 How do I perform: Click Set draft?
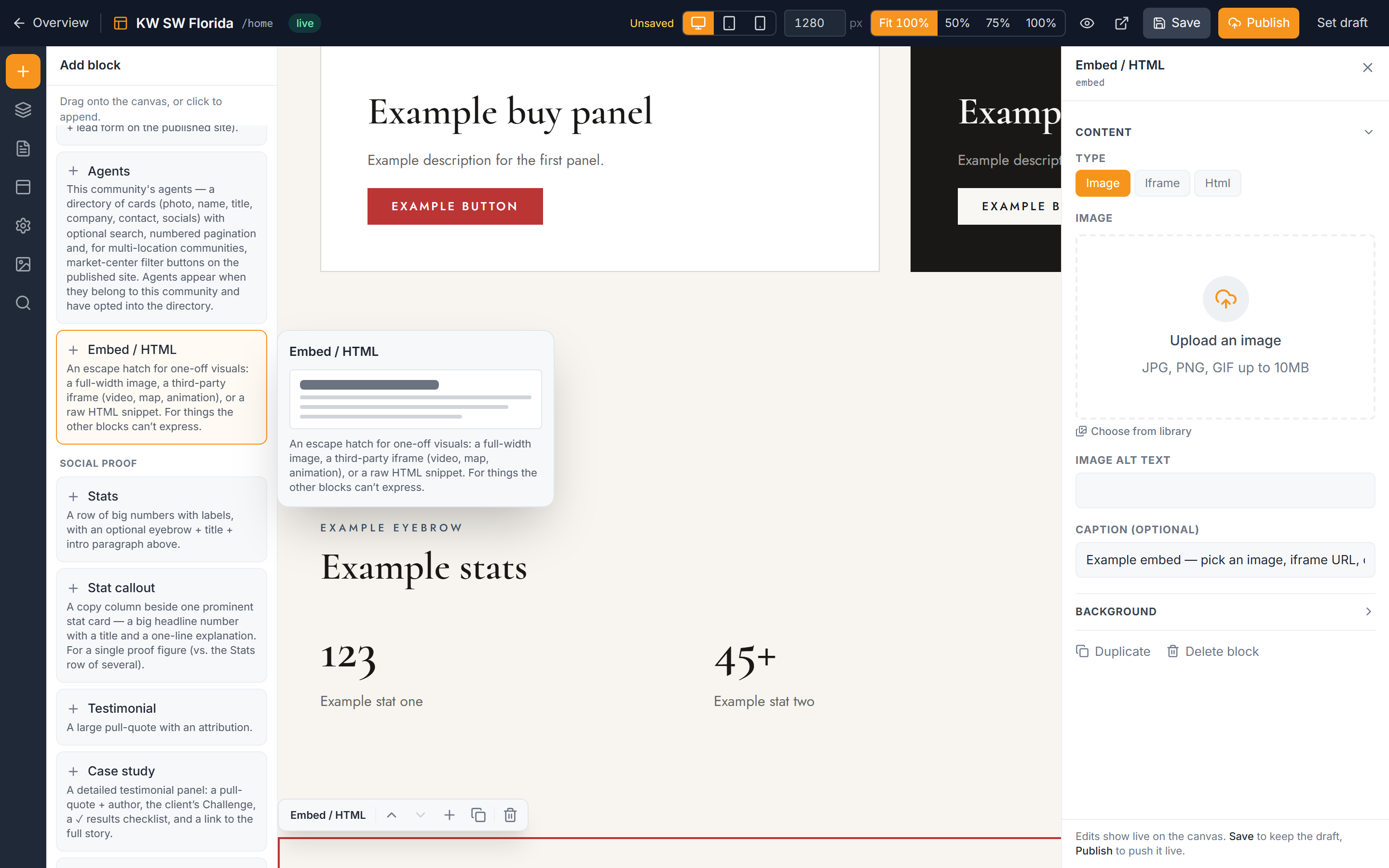pyautogui.click(x=1342, y=23)
